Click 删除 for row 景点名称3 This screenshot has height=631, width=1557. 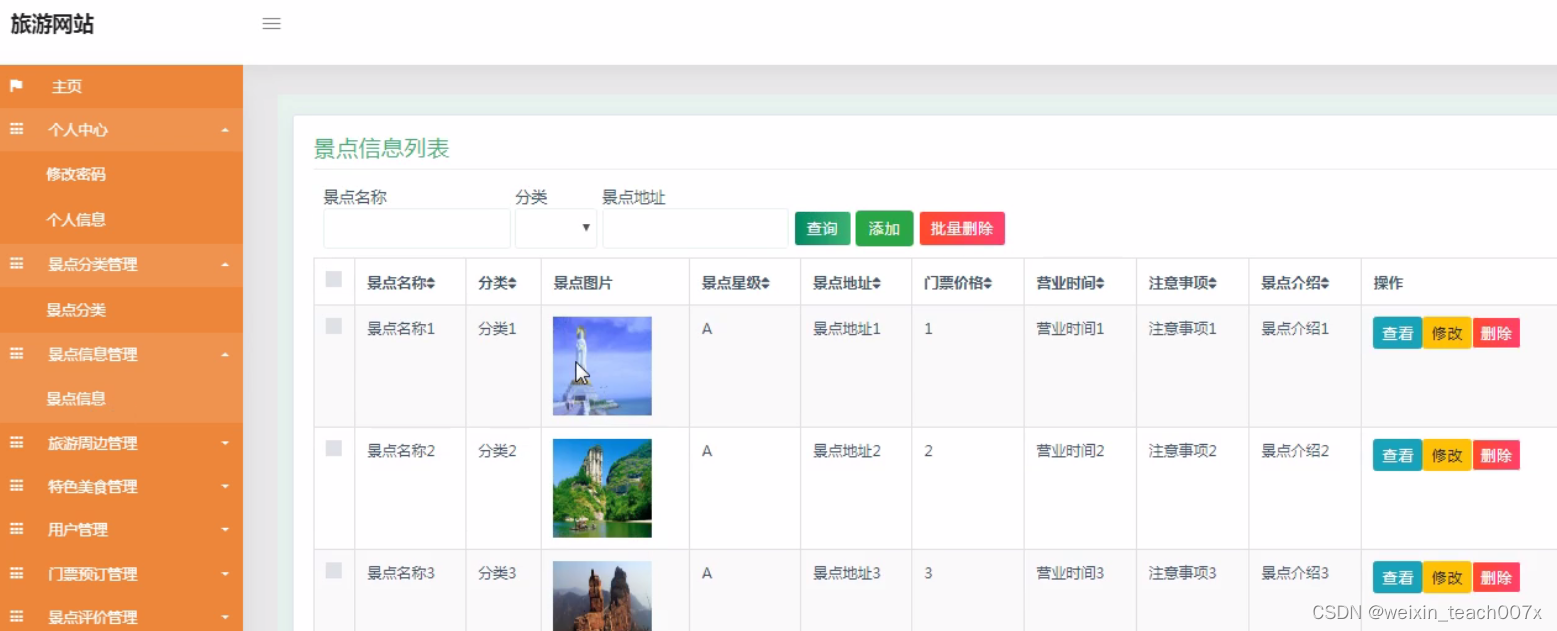pyautogui.click(x=1496, y=577)
